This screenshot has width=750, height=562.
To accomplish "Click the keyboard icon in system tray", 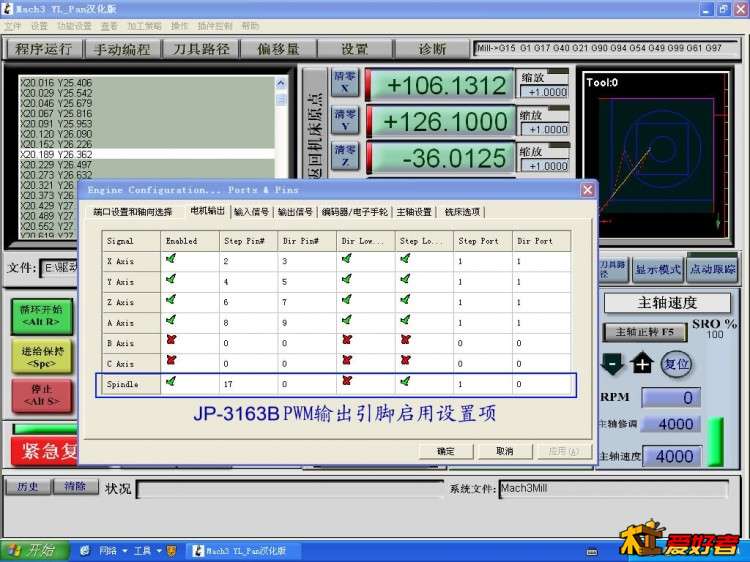I will 592,552.
